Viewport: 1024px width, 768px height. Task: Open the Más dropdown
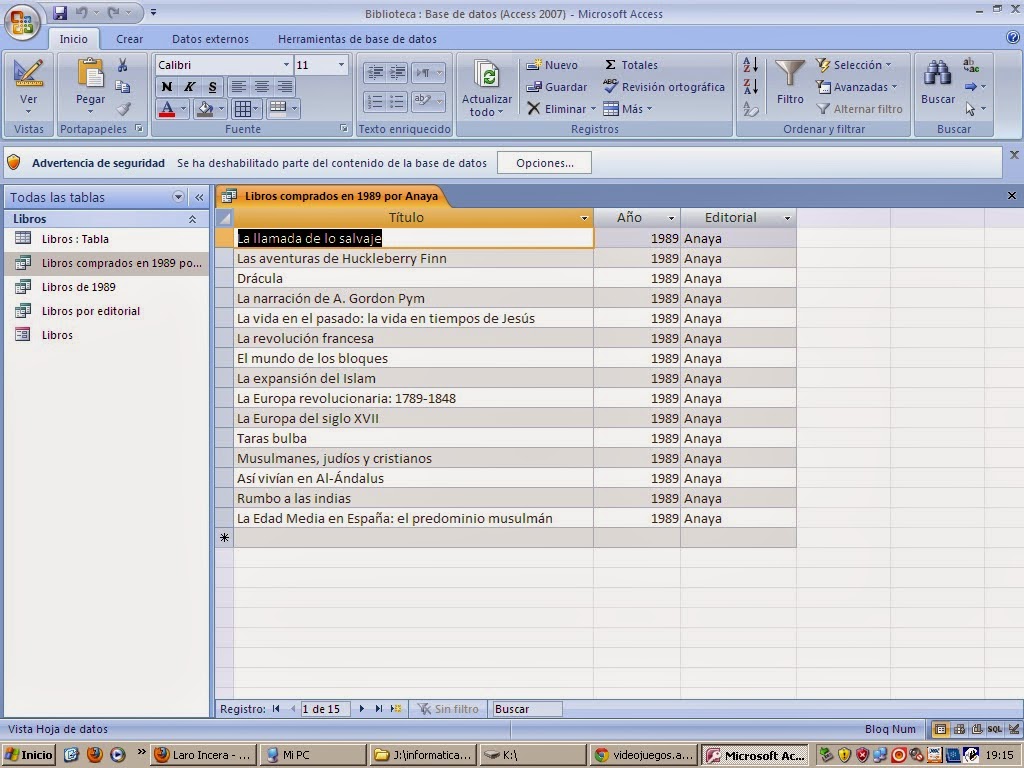(x=628, y=109)
